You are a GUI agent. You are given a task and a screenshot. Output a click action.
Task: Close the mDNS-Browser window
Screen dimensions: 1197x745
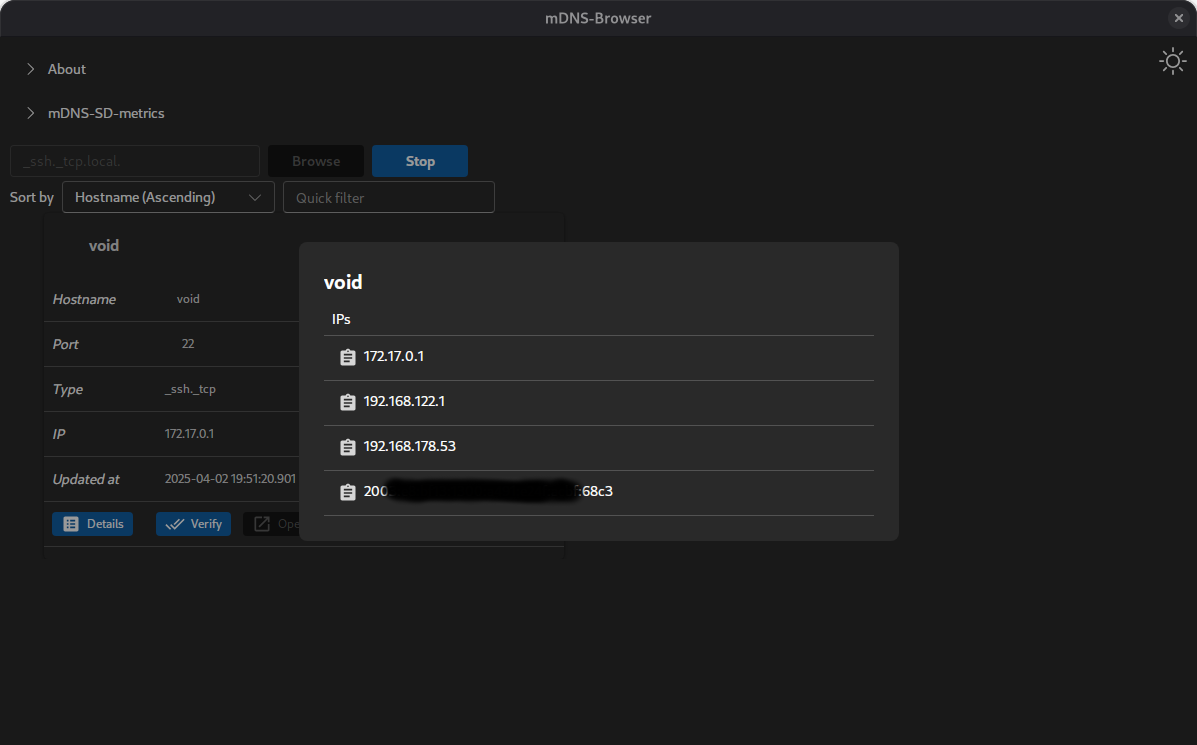pyautogui.click(x=1179, y=18)
